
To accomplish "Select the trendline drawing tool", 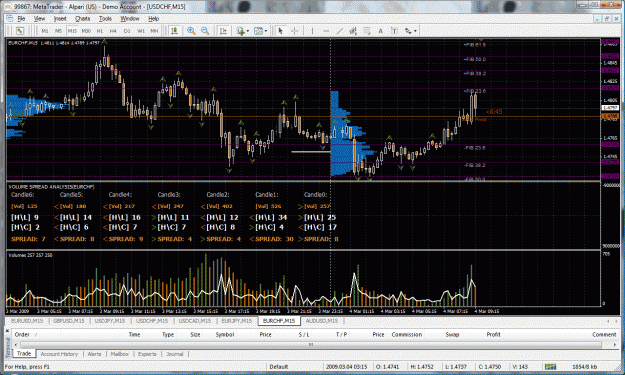I will point(340,31).
